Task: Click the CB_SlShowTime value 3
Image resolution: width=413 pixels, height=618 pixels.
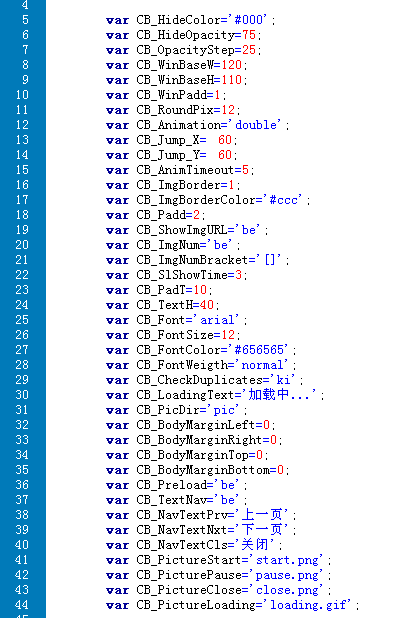Action: point(238,275)
